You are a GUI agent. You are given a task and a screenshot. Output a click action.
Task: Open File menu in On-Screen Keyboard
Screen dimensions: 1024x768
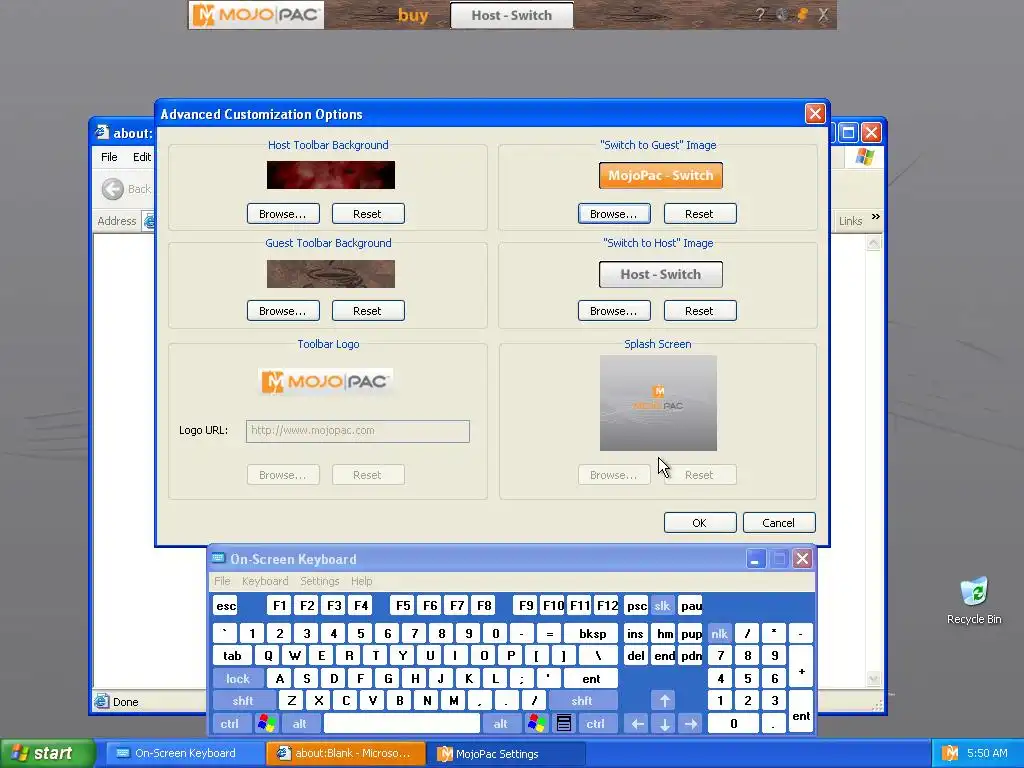click(222, 581)
